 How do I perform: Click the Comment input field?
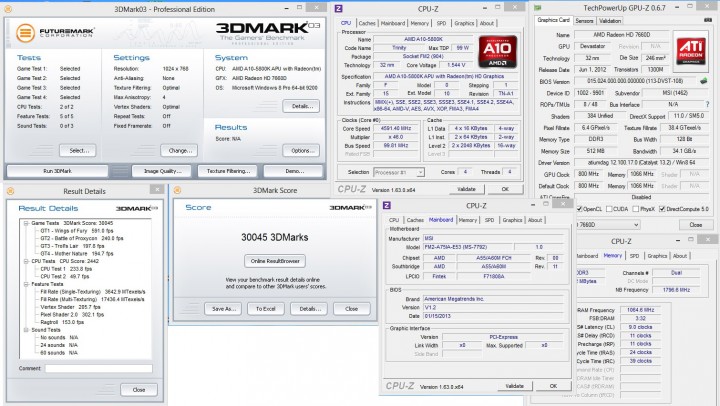pyautogui.click(x=99, y=368)
